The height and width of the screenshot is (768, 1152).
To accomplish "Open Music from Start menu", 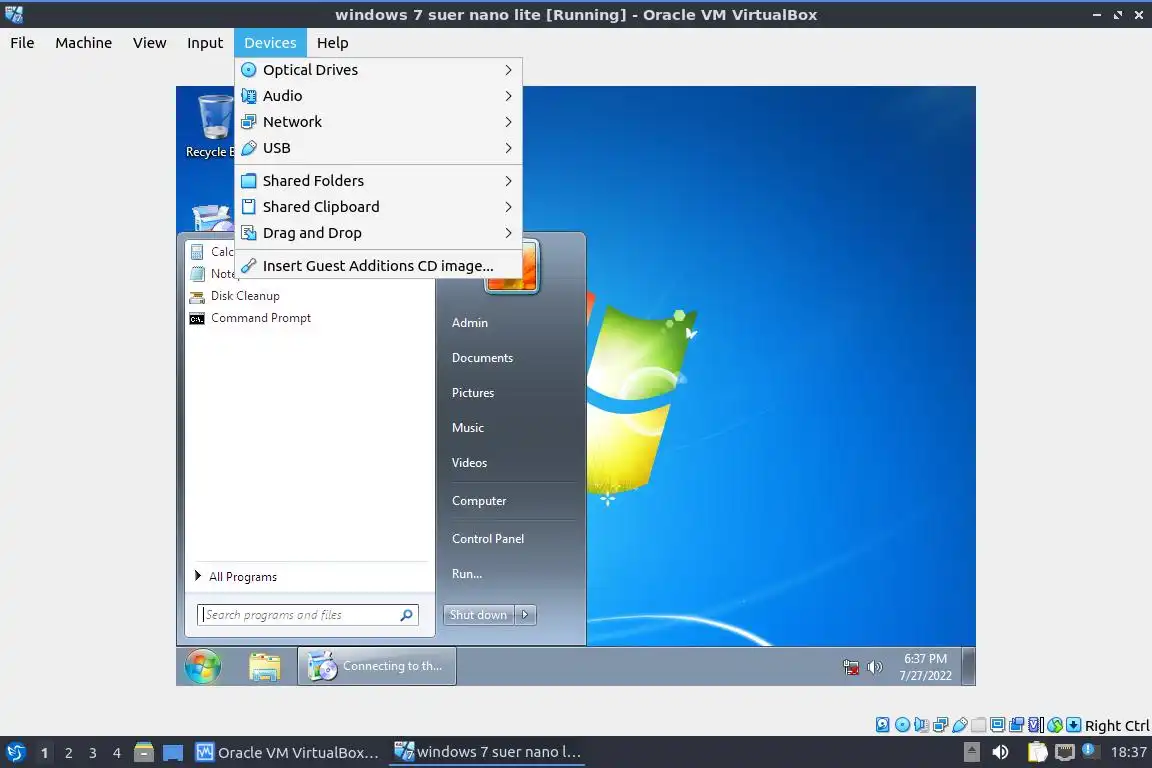I will pyautogui.click(x=468, y=428).
